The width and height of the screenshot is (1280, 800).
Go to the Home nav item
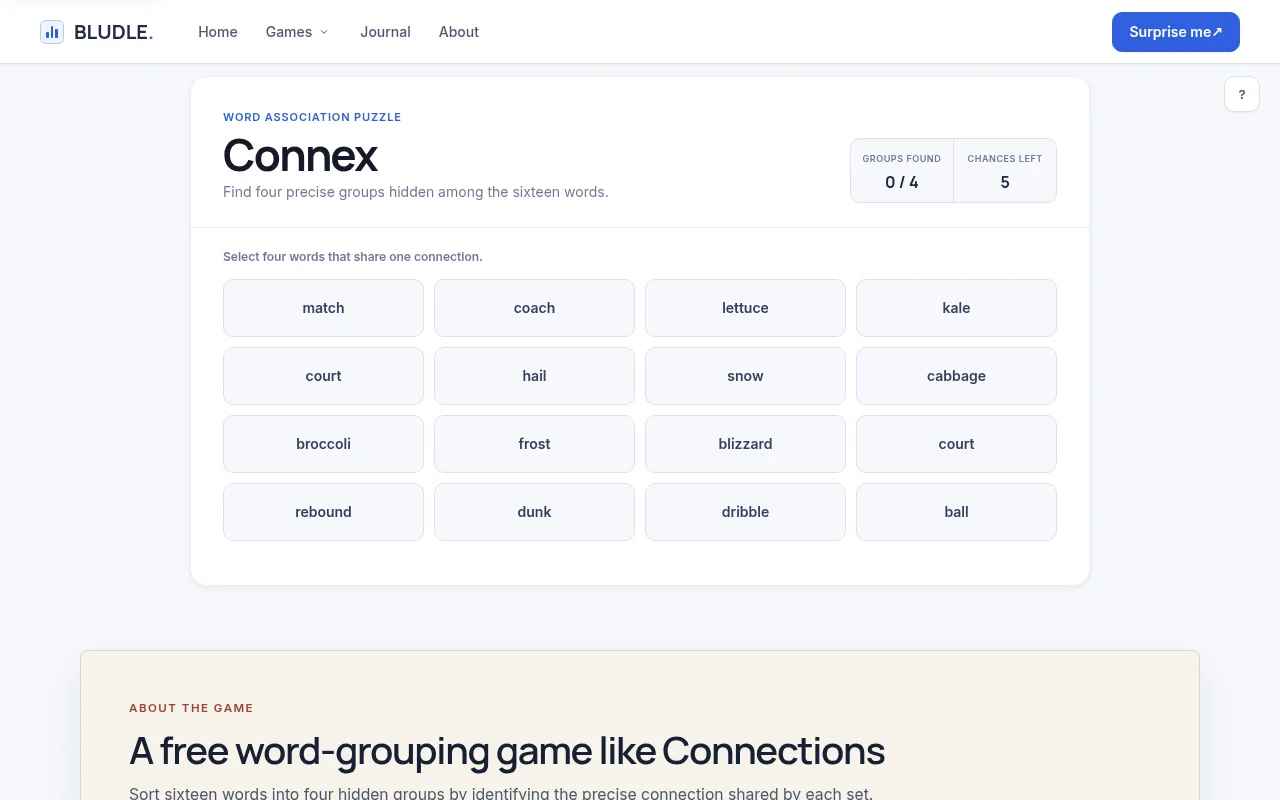[218, 32]
